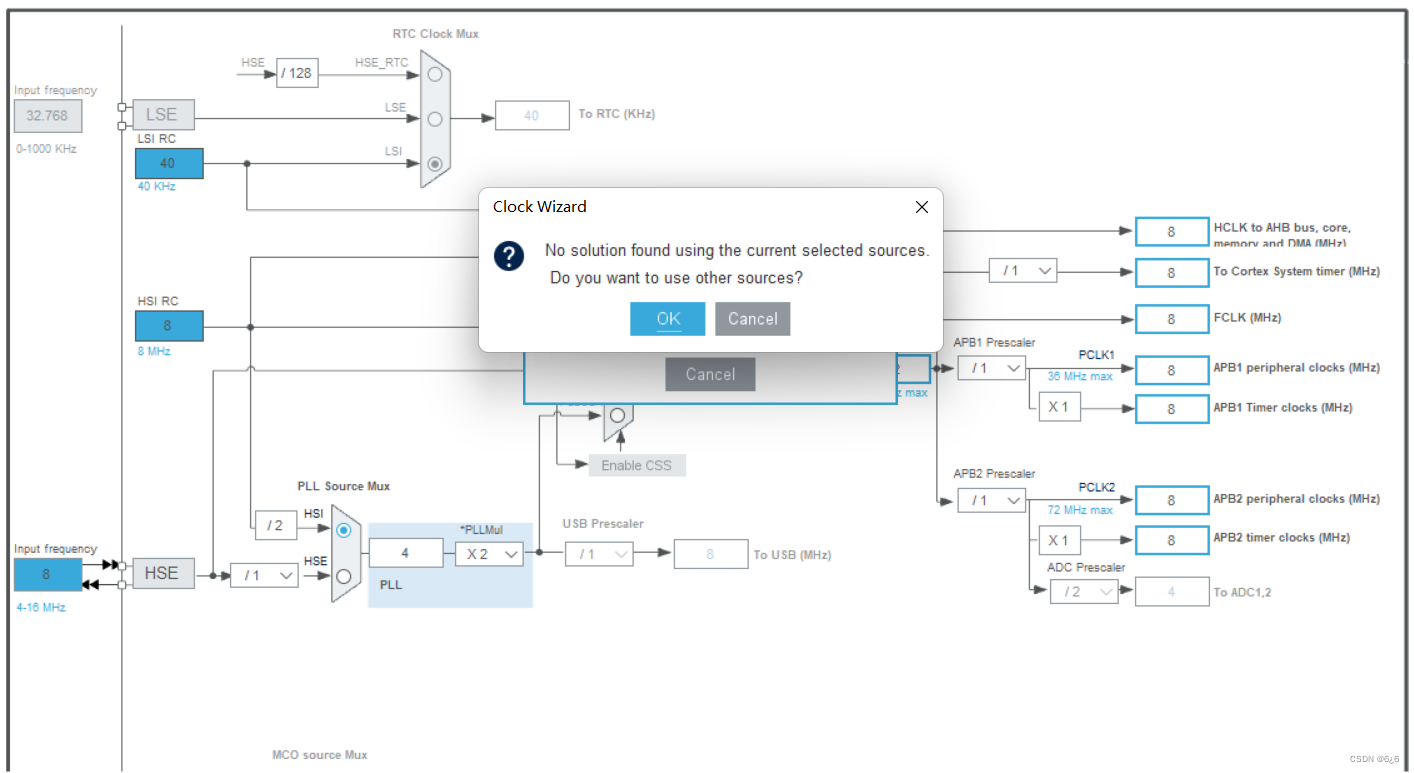Click the APB2 peripheral clocks value field
This screenshot has width=1414, height=773.
(x=1172, y=500)
